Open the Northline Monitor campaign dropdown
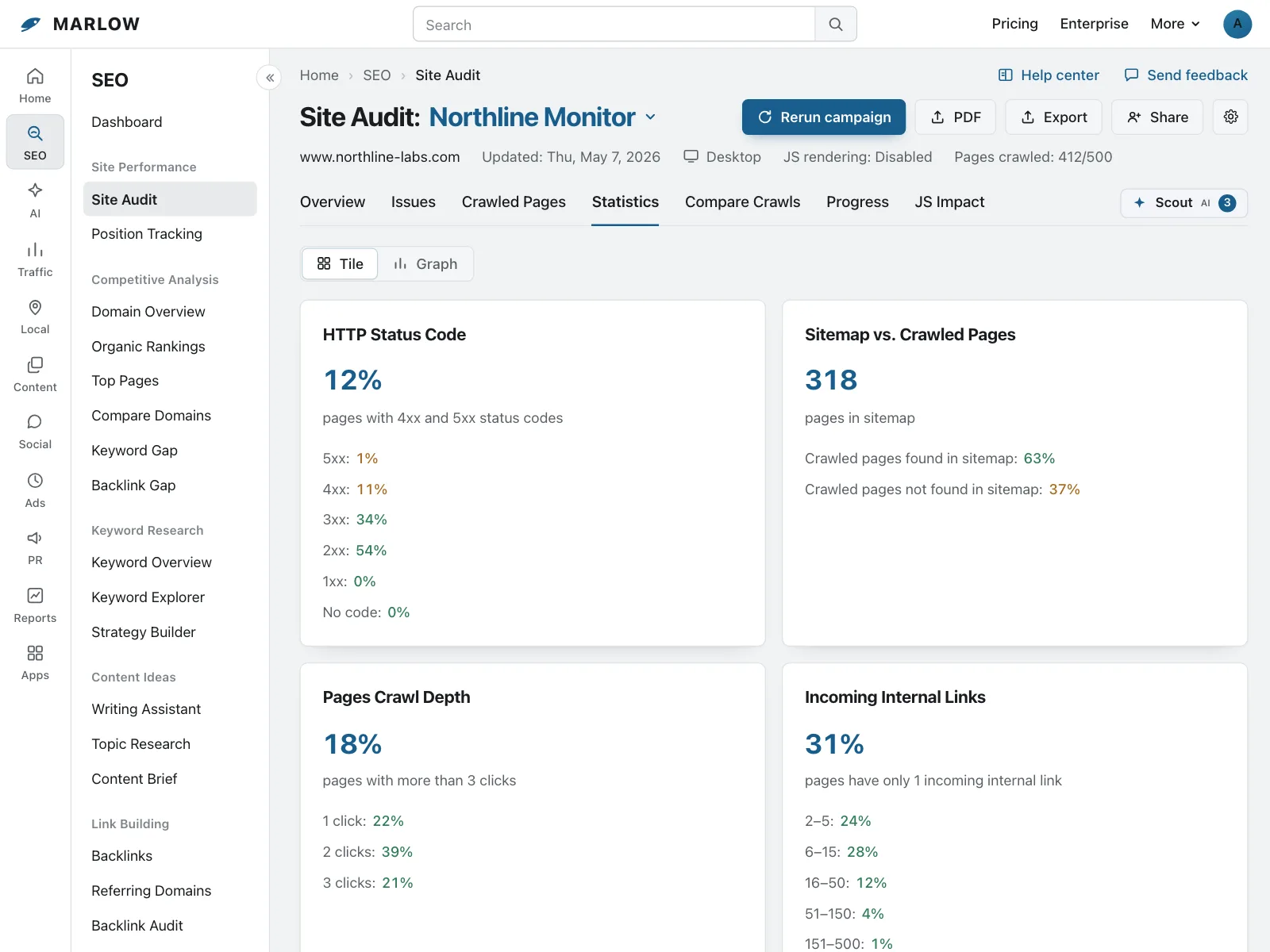The image size is (1270, 952). pyautogui.click(x=543, y=117)
